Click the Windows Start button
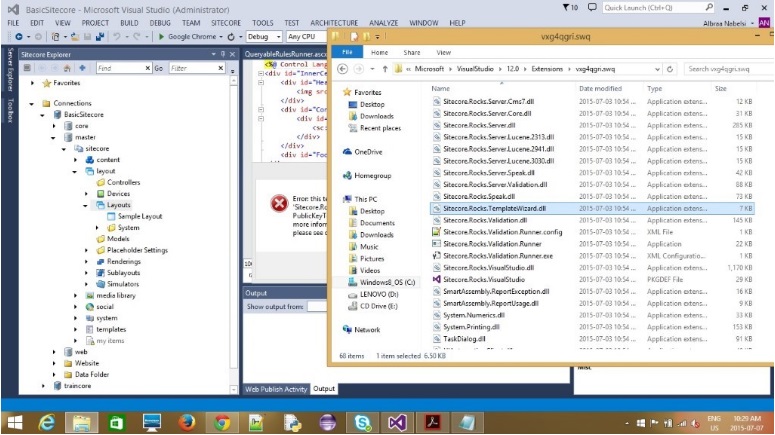Image resolution: width=775 pixels, height=435 pixels. coord(15,423)
